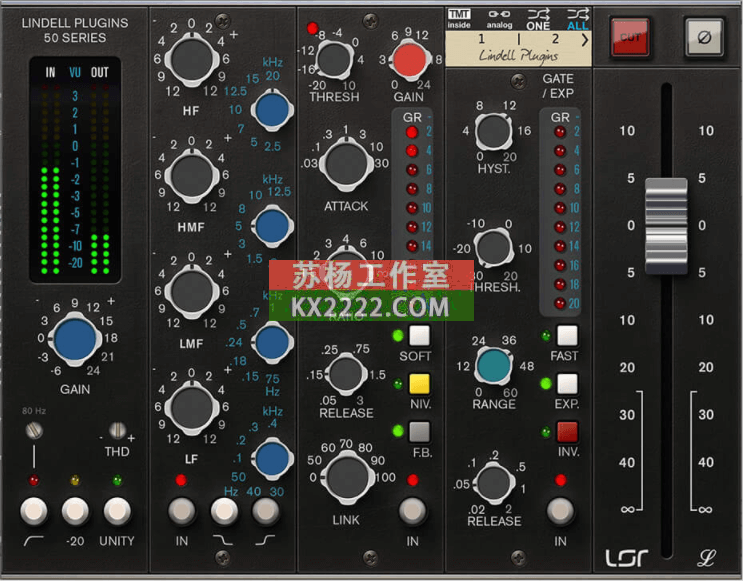The height and width of the screenshot is (581, 743).
Task: Click the gate HYST. knob
Action: pyautogui.click(x=494, y=131)
